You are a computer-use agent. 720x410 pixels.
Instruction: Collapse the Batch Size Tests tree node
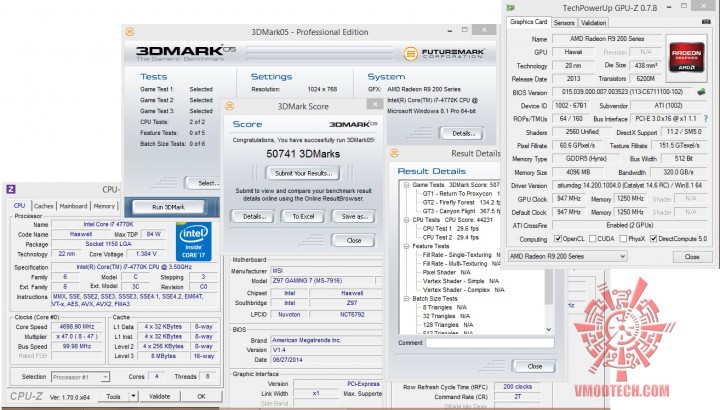[406, 298]
